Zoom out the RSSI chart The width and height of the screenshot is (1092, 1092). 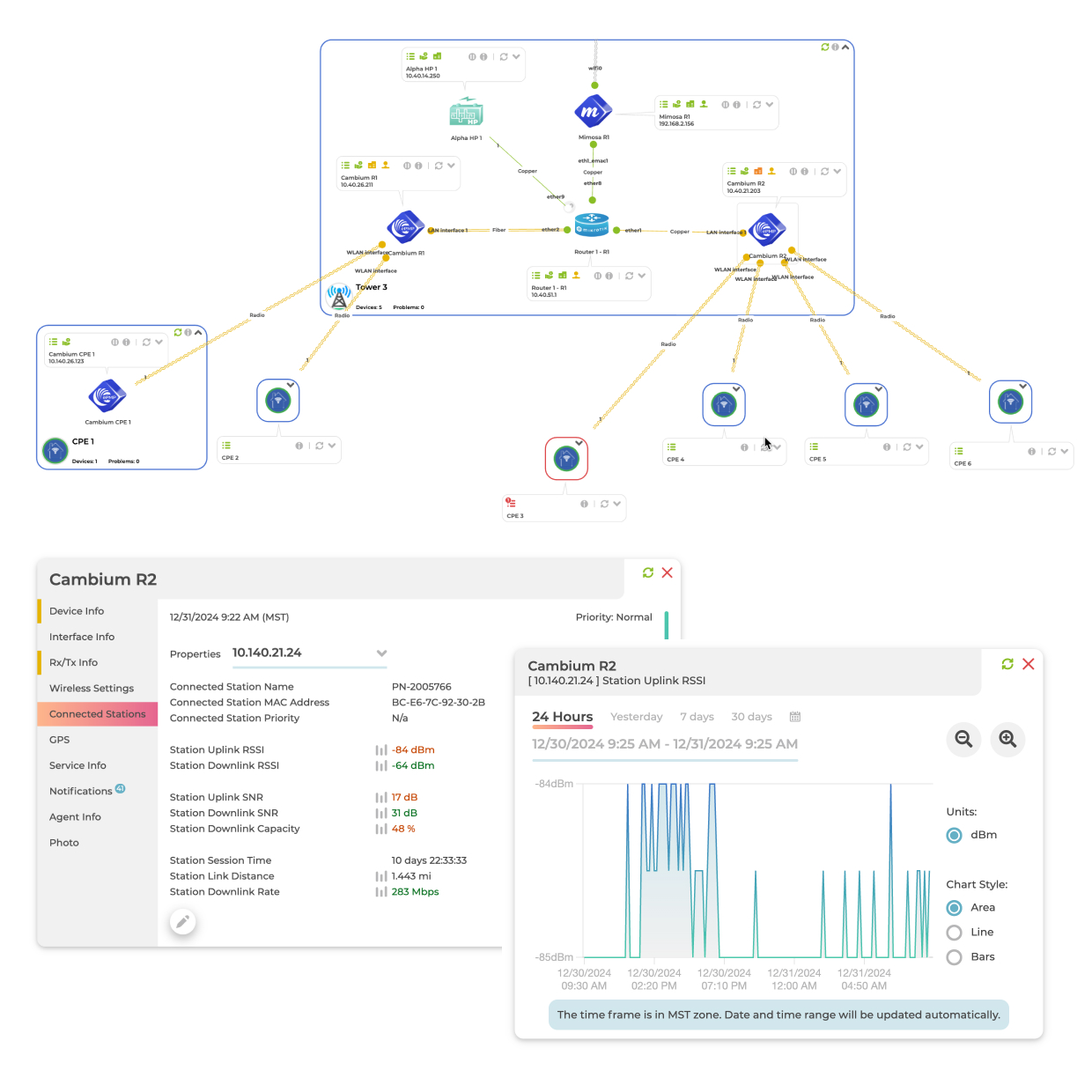click(x=964, y=740)
